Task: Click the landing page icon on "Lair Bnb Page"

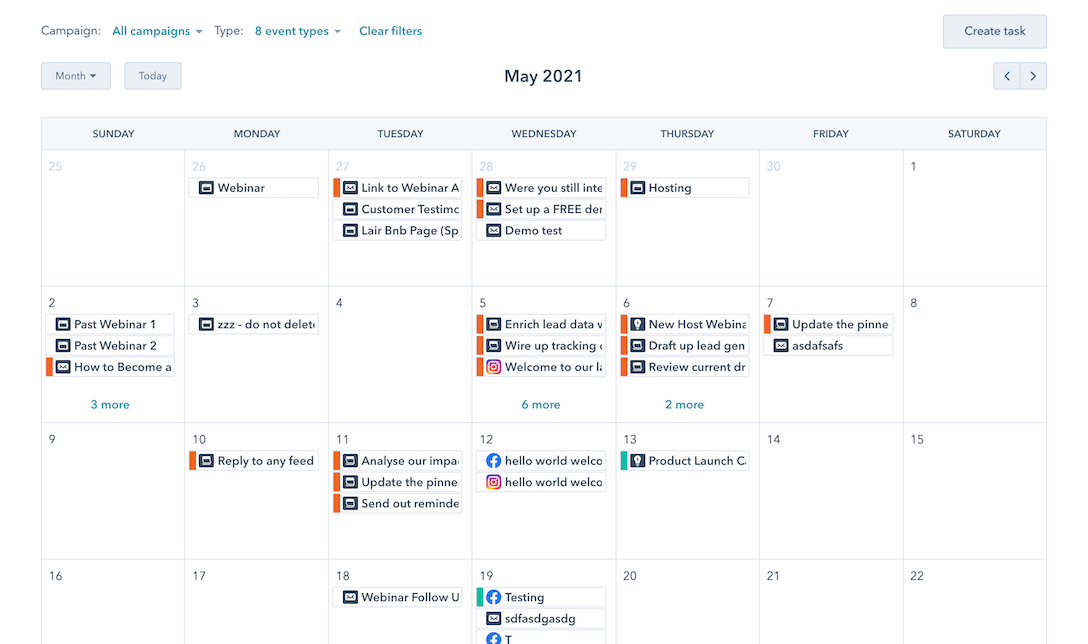Action: coord(352,229)
